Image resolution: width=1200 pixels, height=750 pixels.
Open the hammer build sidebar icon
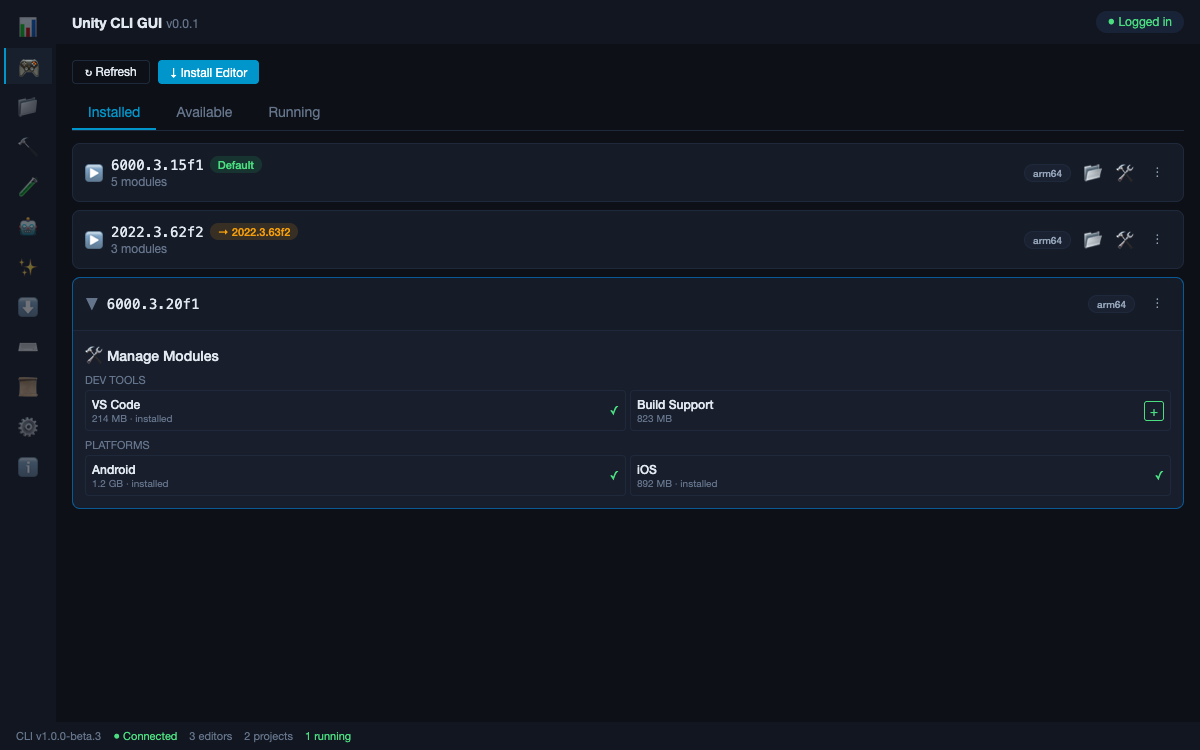pos(28,146)
